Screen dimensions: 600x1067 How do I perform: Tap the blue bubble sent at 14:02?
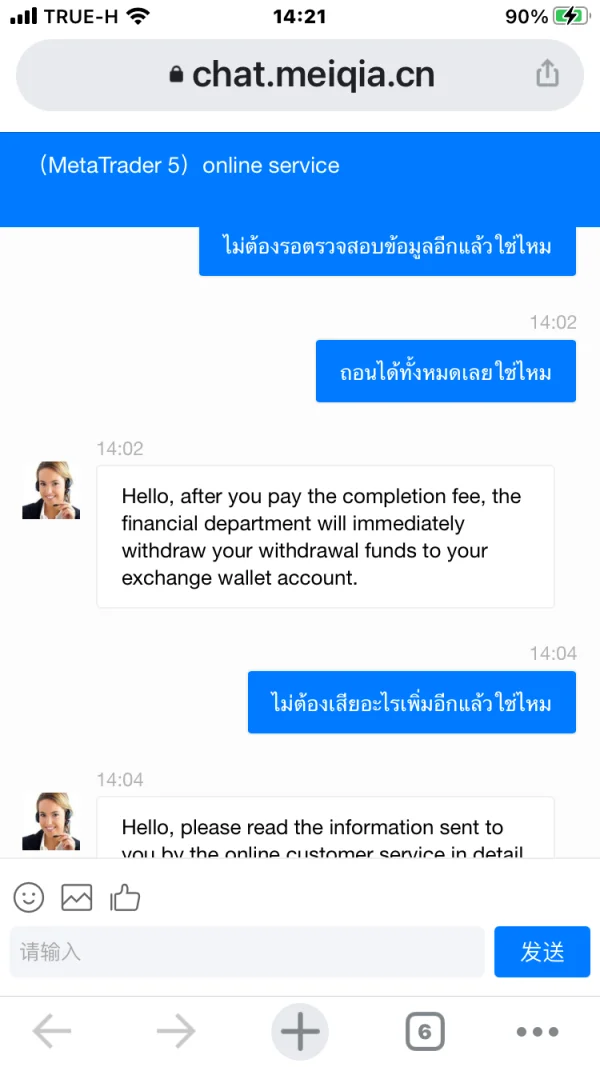pyautogui.click(x=445, y=372)
